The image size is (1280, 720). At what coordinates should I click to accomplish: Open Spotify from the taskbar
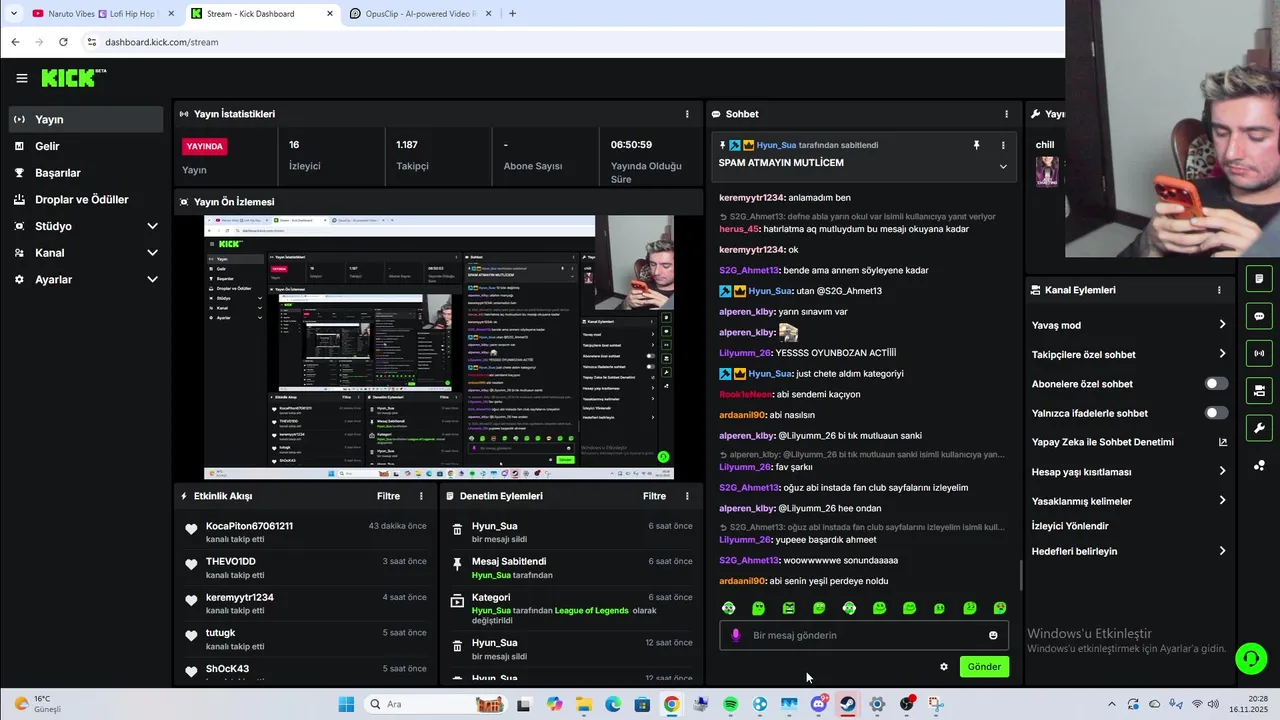pos(730,704)
